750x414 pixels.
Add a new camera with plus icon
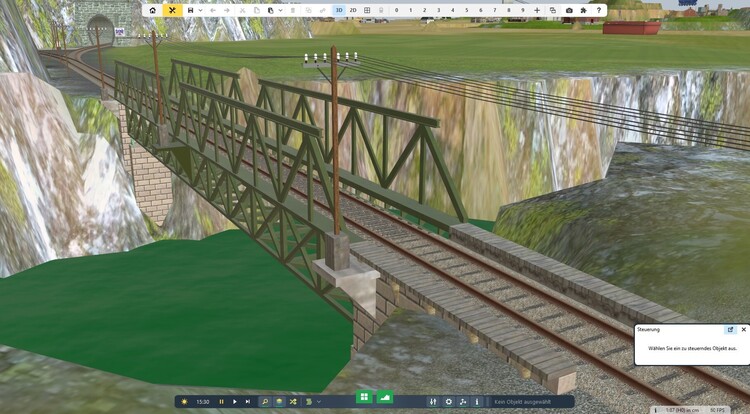point(537,10)
